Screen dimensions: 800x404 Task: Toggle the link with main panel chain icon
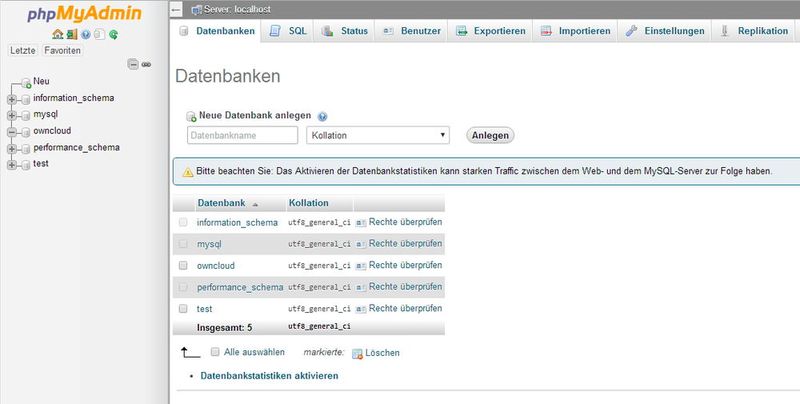tap(146, 64)
